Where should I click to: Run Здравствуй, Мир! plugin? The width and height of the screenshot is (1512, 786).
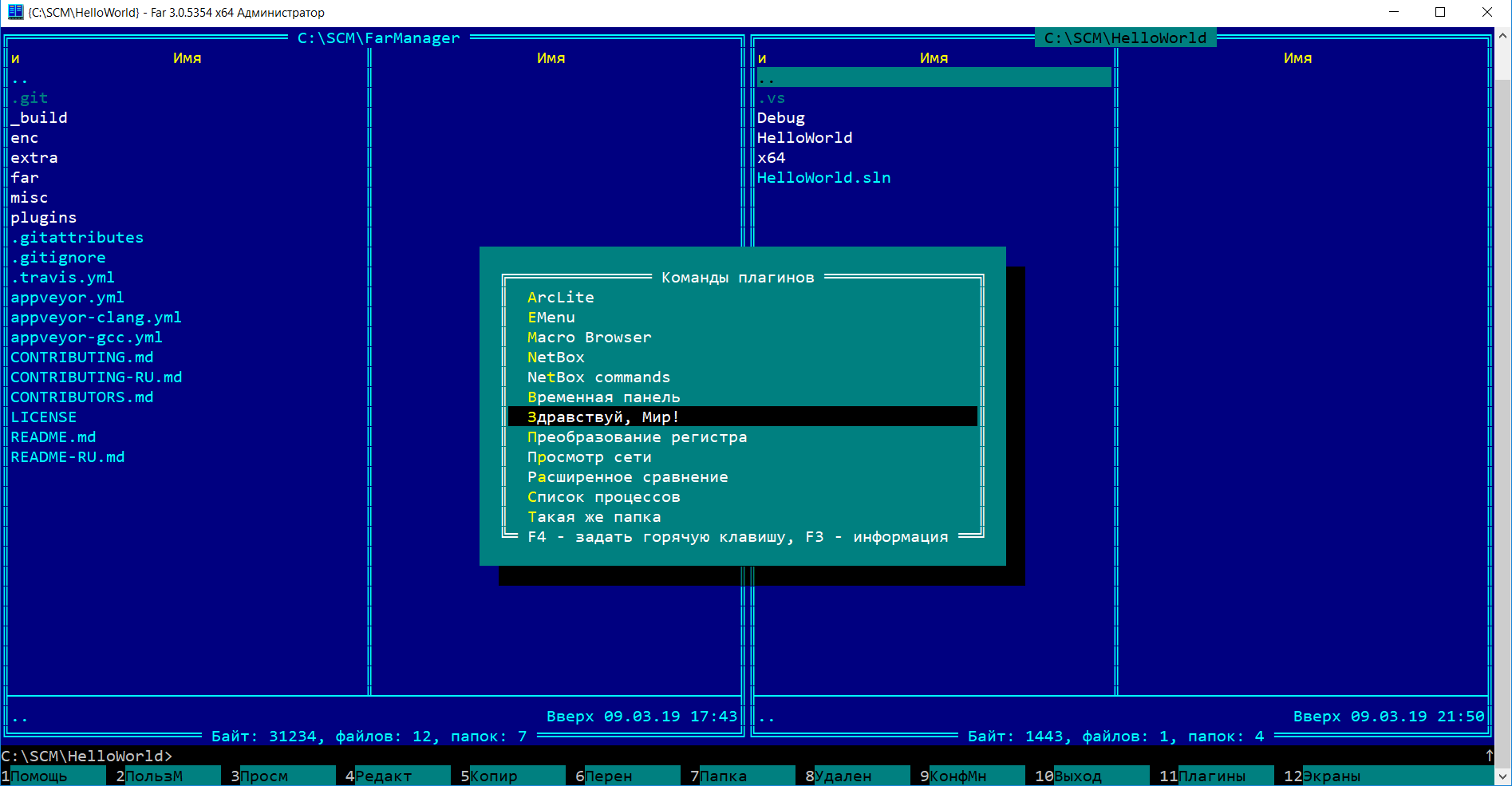[742, 417]
